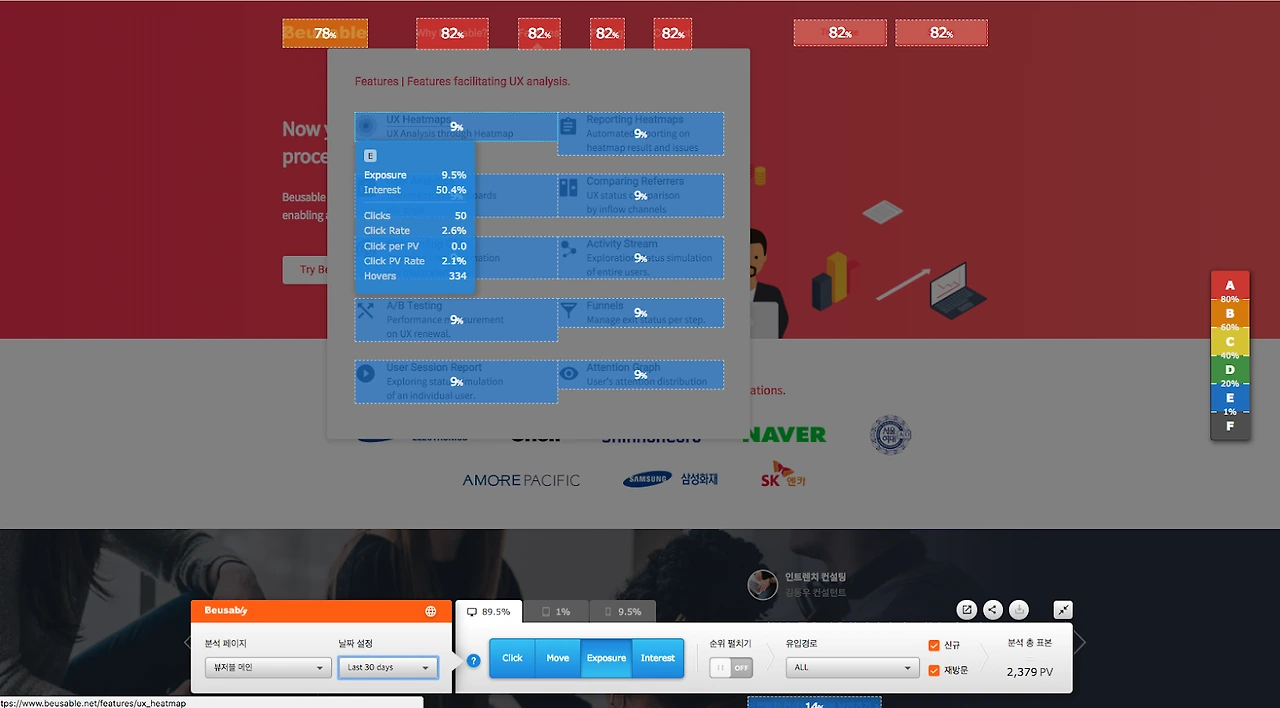
Task: Click the Funnels funnel icon
Action: pyautogui.click(x=568, y=311)
